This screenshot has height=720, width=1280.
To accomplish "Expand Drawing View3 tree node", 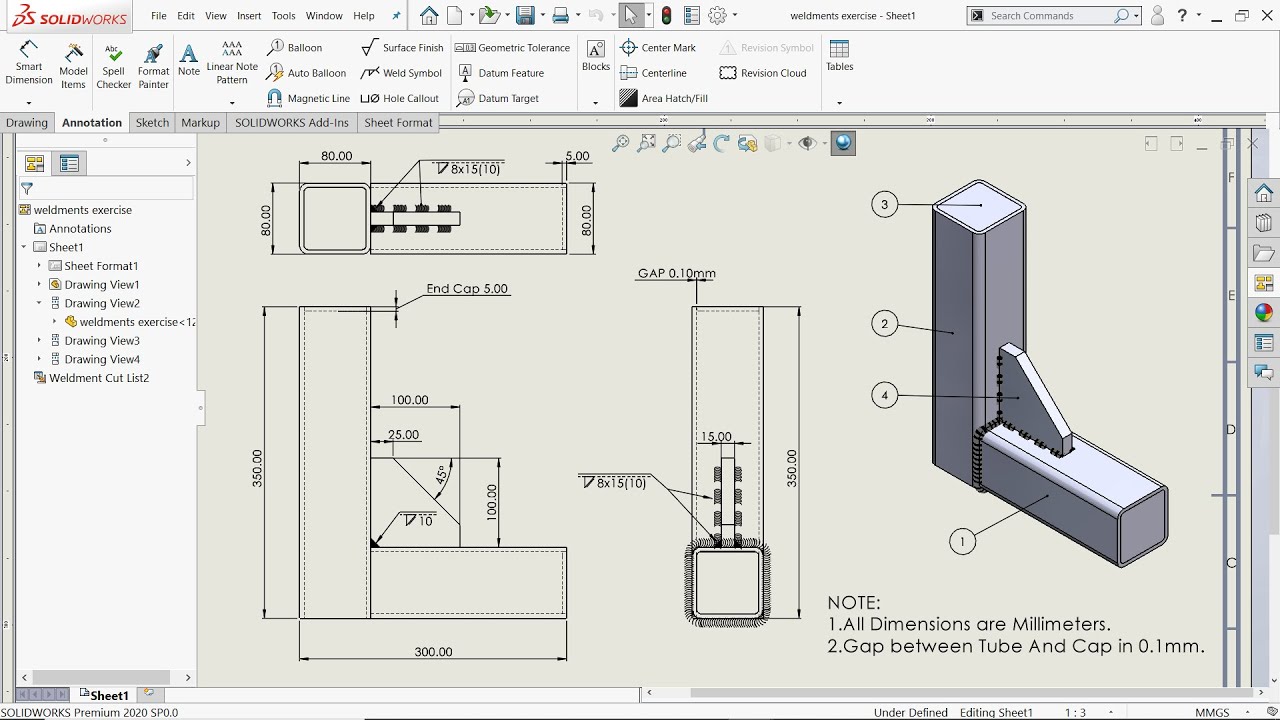I will pyautogui.click(x=40, y=341).
